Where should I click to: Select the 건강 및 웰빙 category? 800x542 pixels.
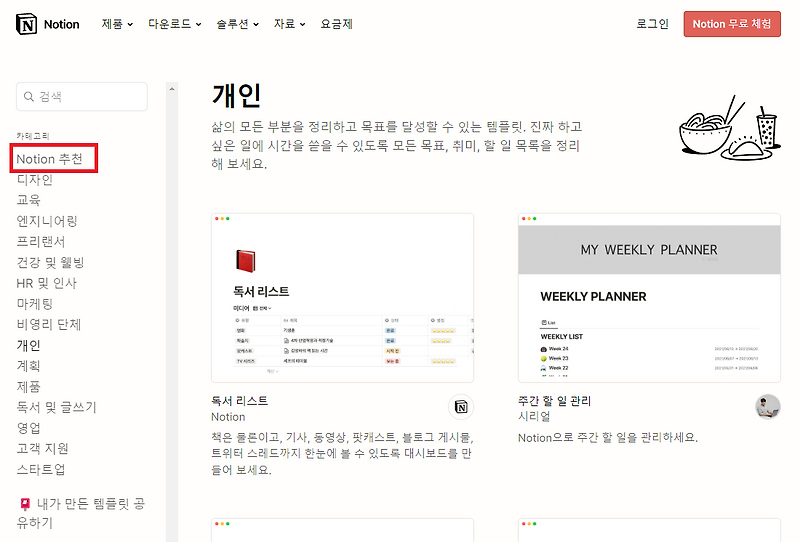pos(50,262)
